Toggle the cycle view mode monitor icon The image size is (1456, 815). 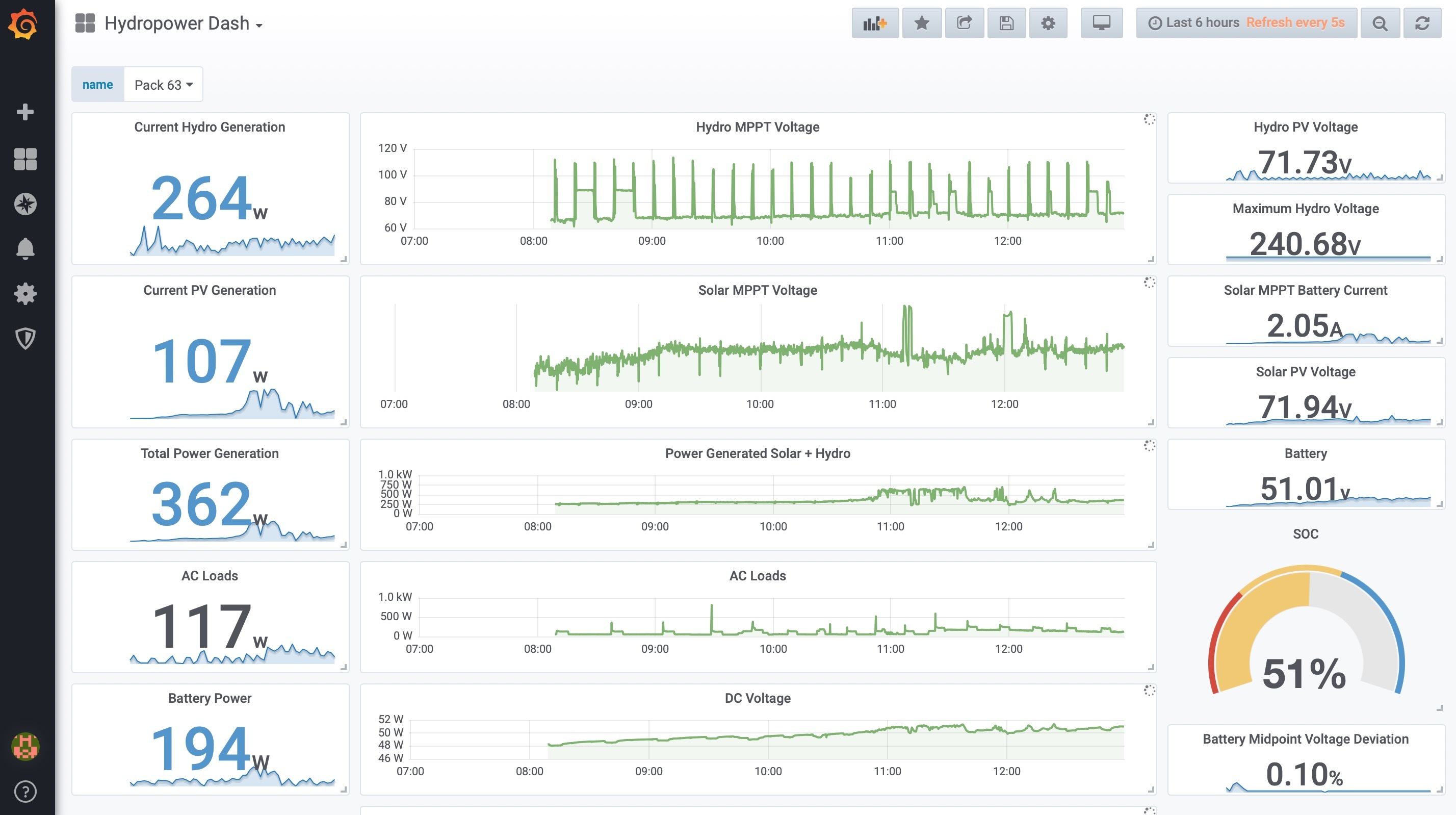1101,23
